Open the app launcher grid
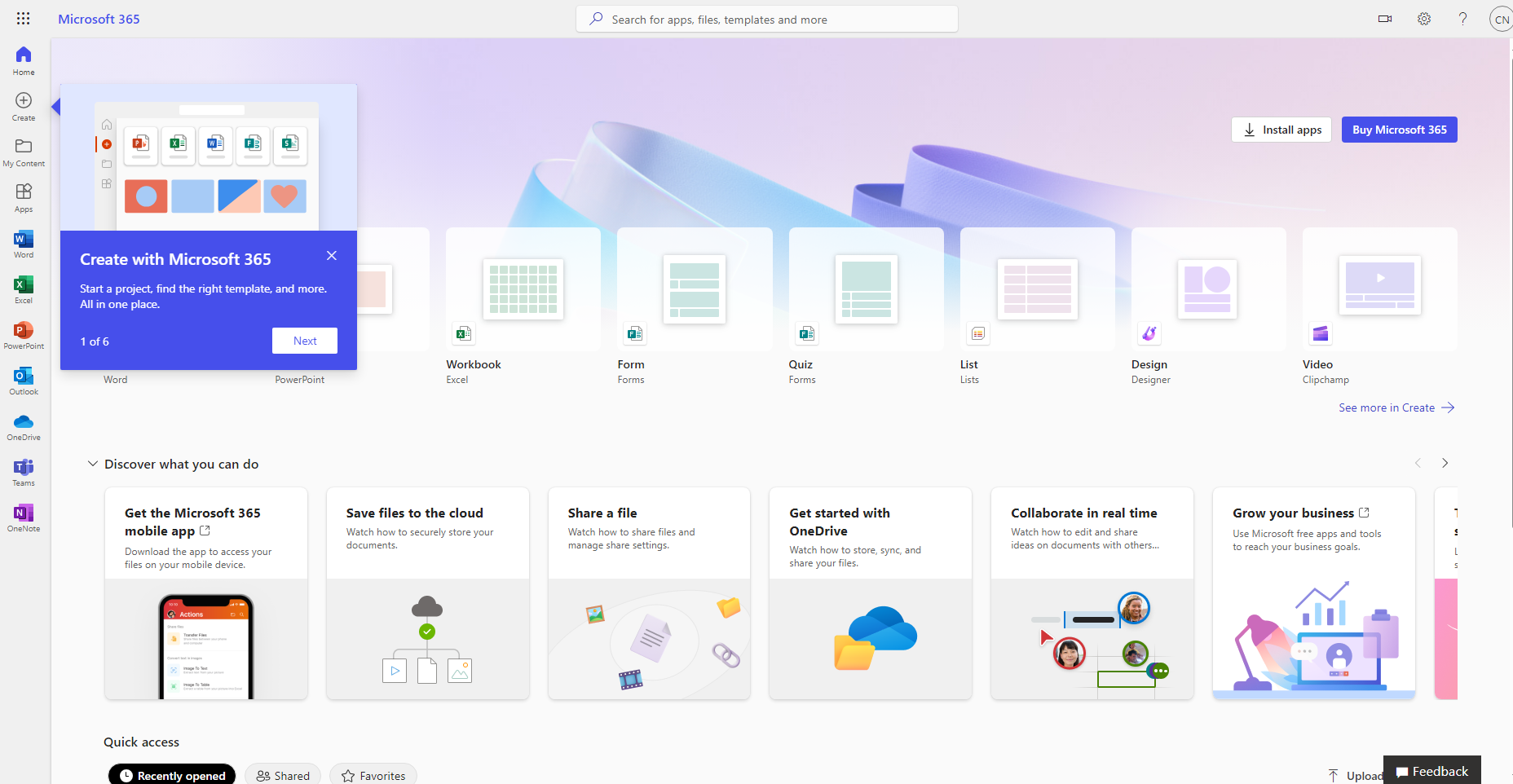Screen dimensions: 1513x784 pos(23,19)
